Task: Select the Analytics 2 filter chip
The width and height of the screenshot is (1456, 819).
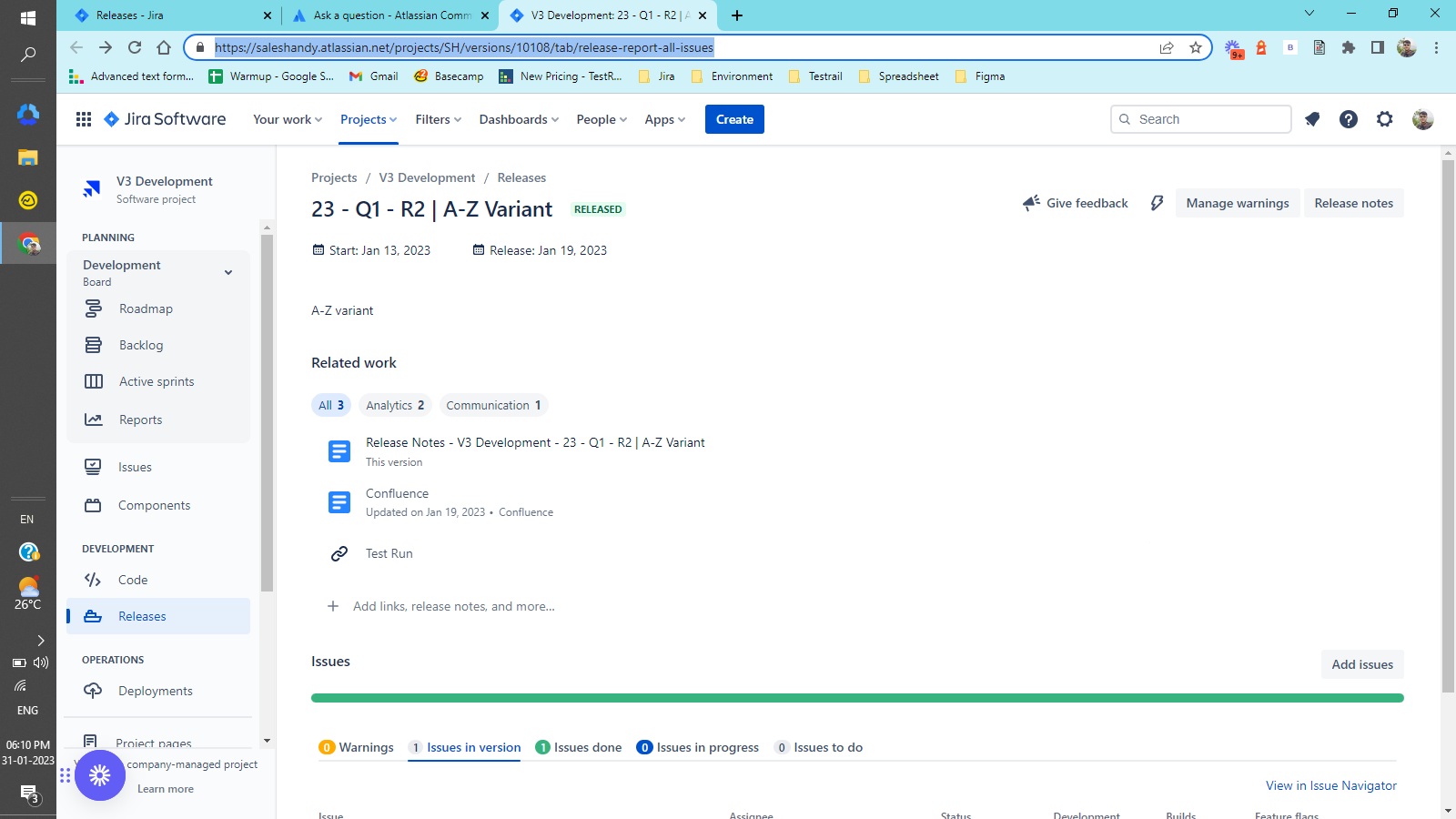Action: click(x=395, y=405)
